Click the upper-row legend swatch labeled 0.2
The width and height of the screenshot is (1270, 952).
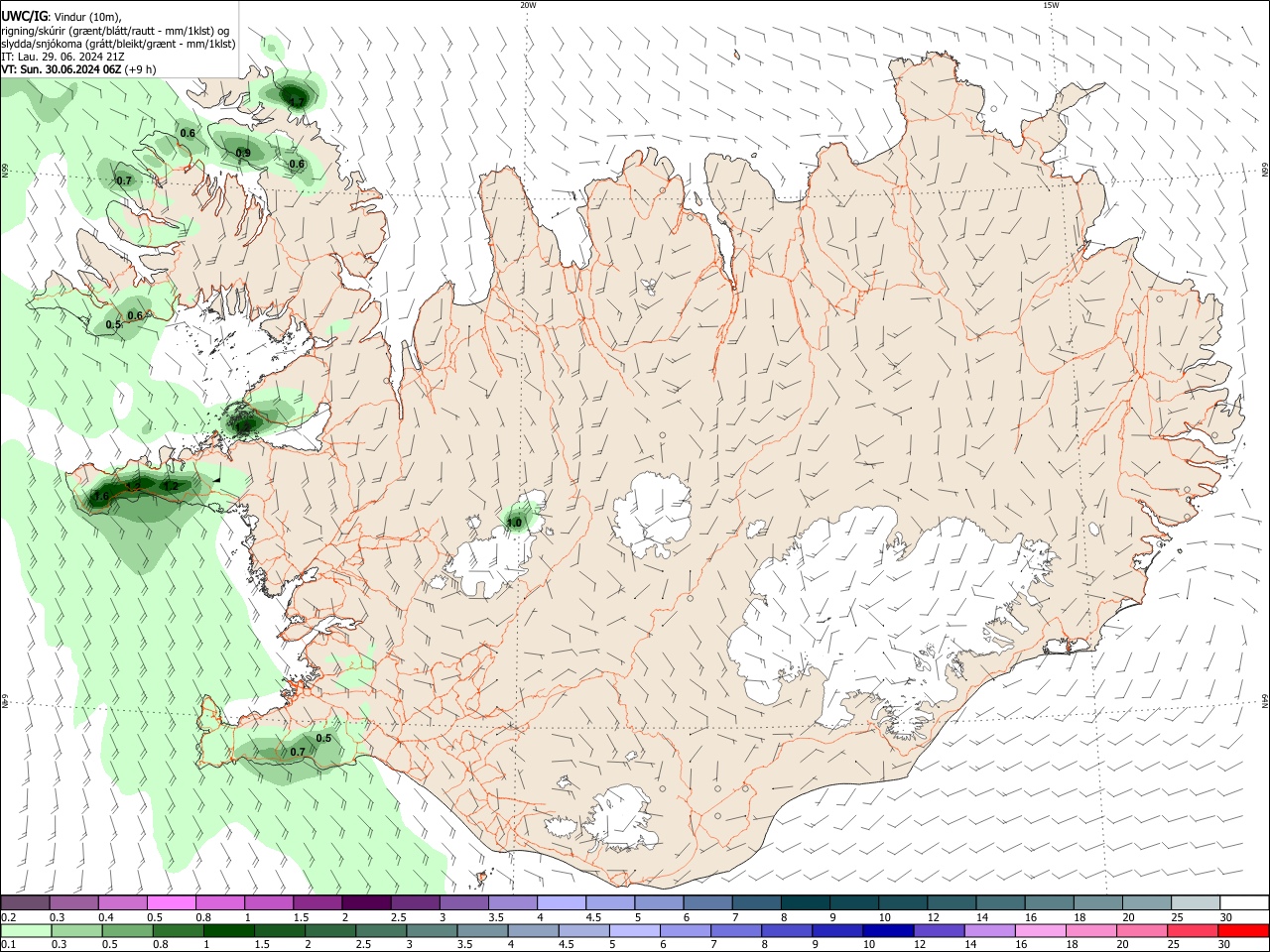[x=25, y=902]
